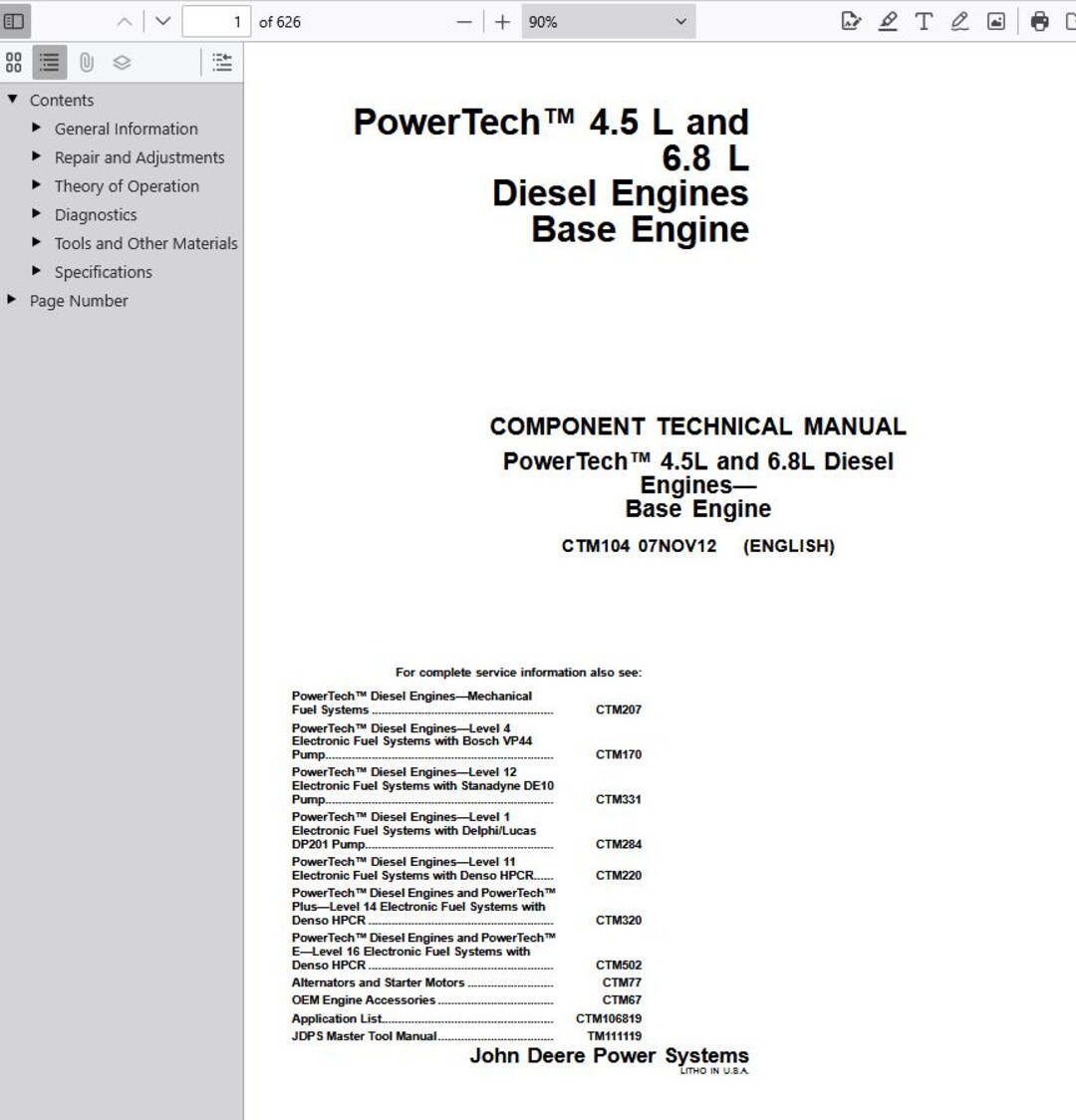Select the signature tool icon
The width and height of the screenshot is (1076, 1120).
(x=851, y=22)
